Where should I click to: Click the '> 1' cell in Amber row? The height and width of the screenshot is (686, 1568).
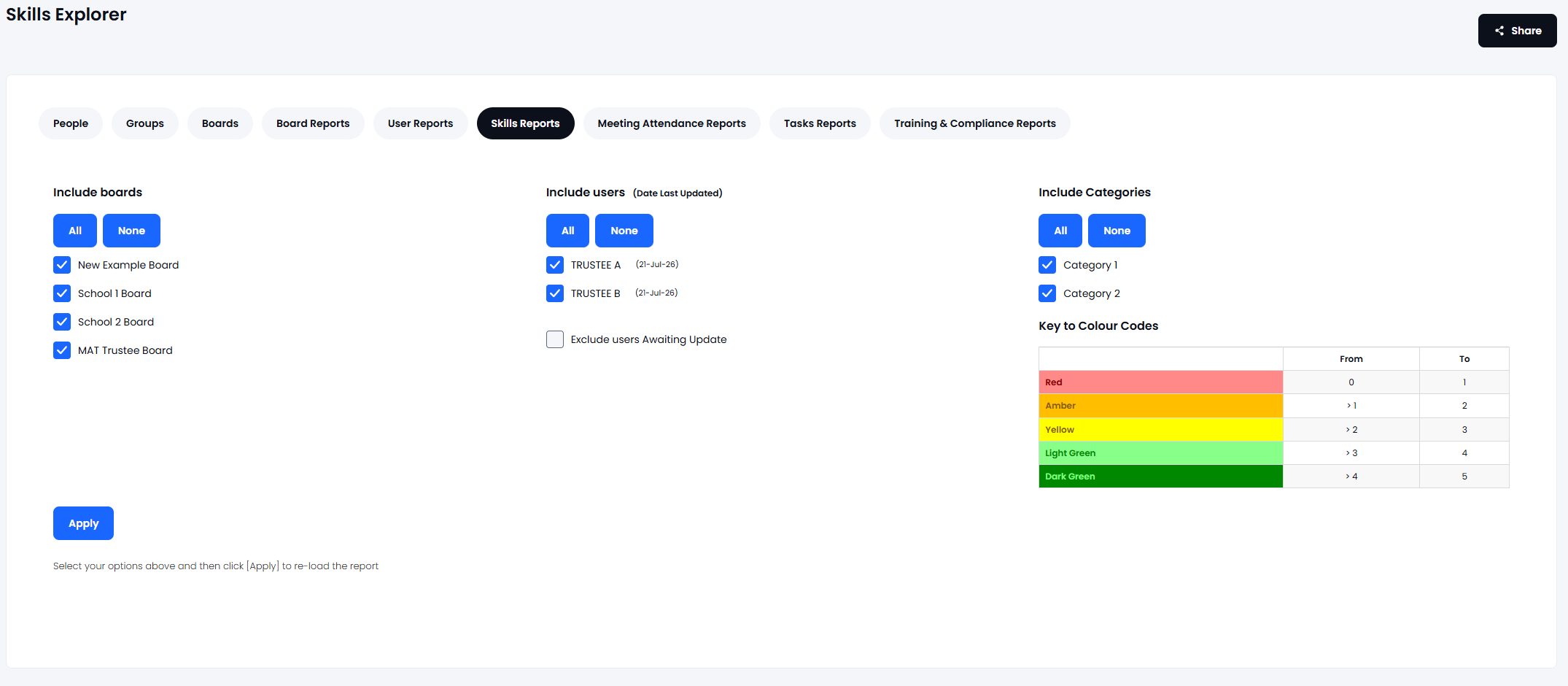1351,406
